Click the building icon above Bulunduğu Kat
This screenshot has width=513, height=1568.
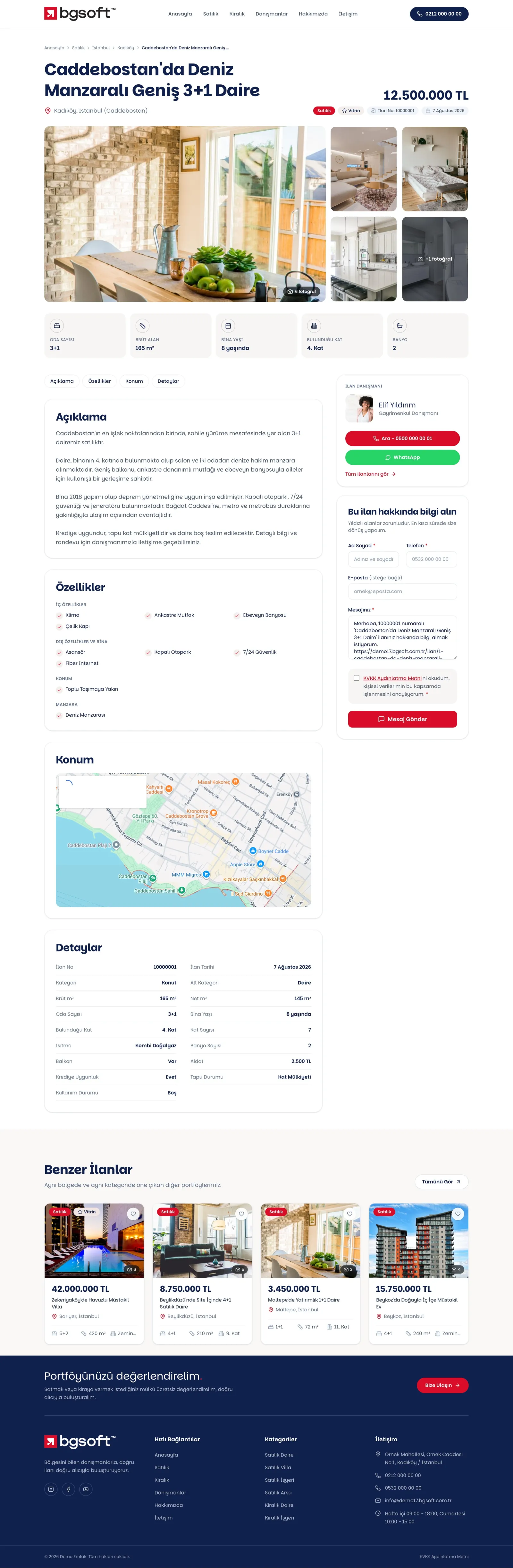pyautogui.click(x=314, y=326)
